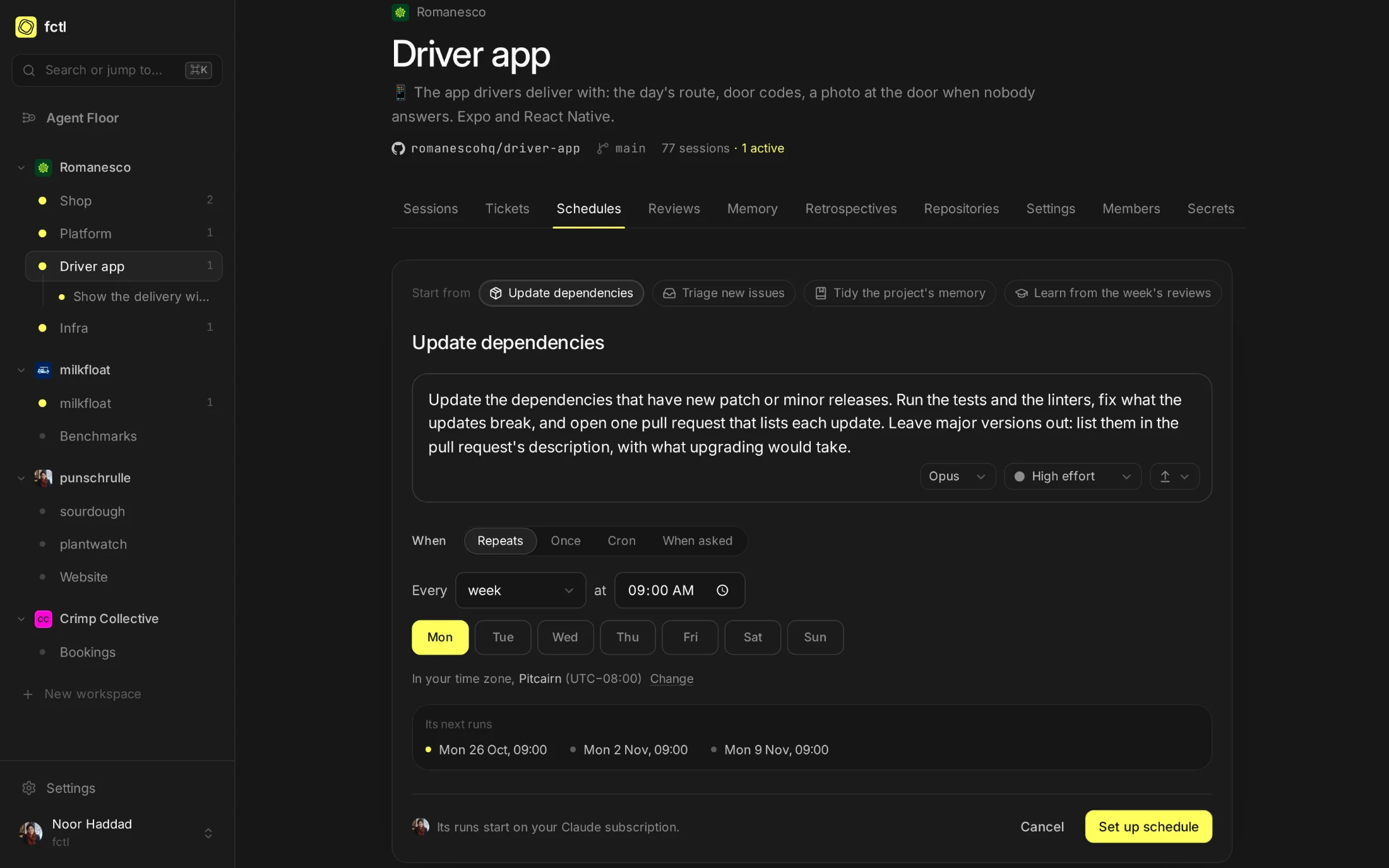Click the Crimp Collective CC icon
The height and width of the screenshot is (868, 1389).
point(44,619)
